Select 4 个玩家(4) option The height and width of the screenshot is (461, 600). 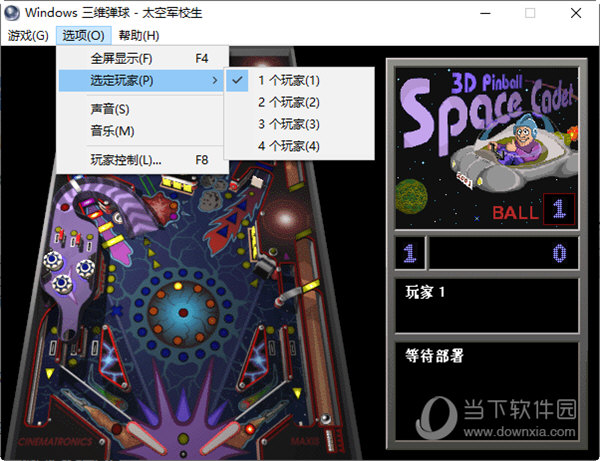tap(299, 146)
